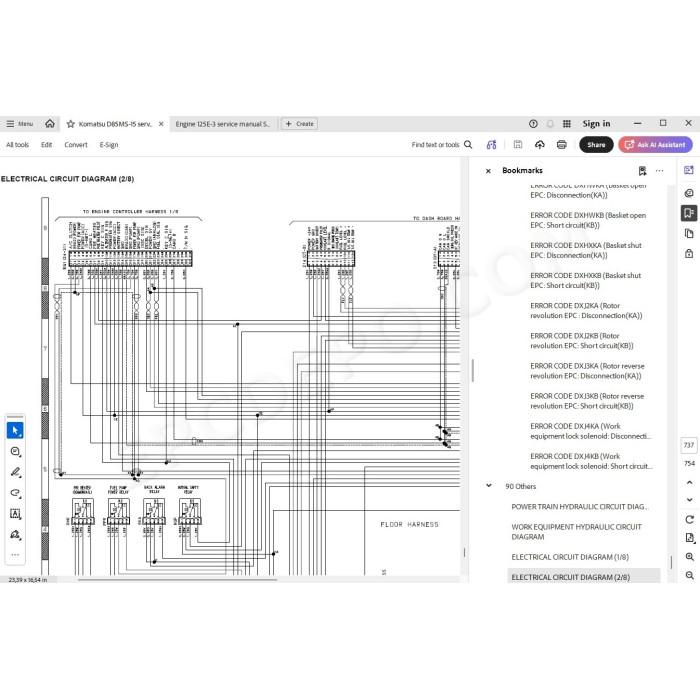700x700 pixels.
Task: Open the Help question mark icon
Action: (x=533, y=124)
